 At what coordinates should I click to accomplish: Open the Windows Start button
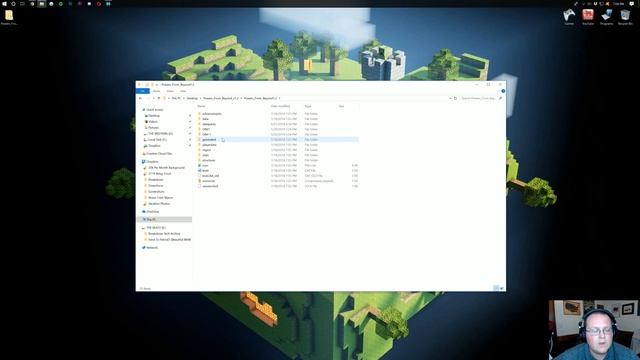point(4,4)
